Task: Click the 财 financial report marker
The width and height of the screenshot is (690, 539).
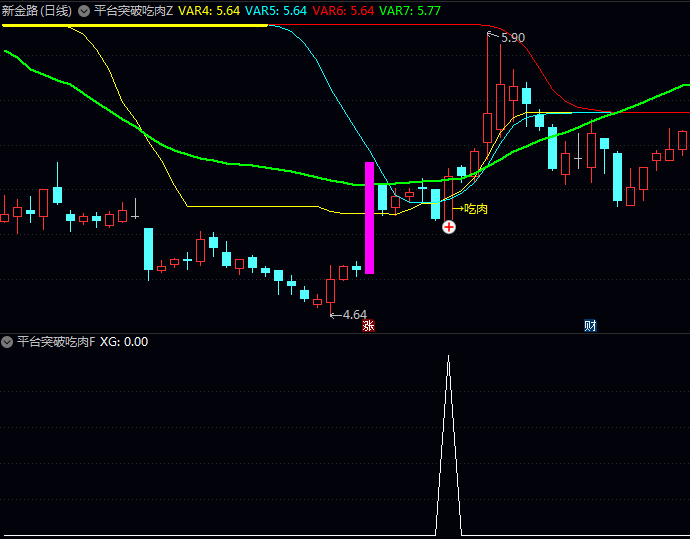Action: point(590,326)
